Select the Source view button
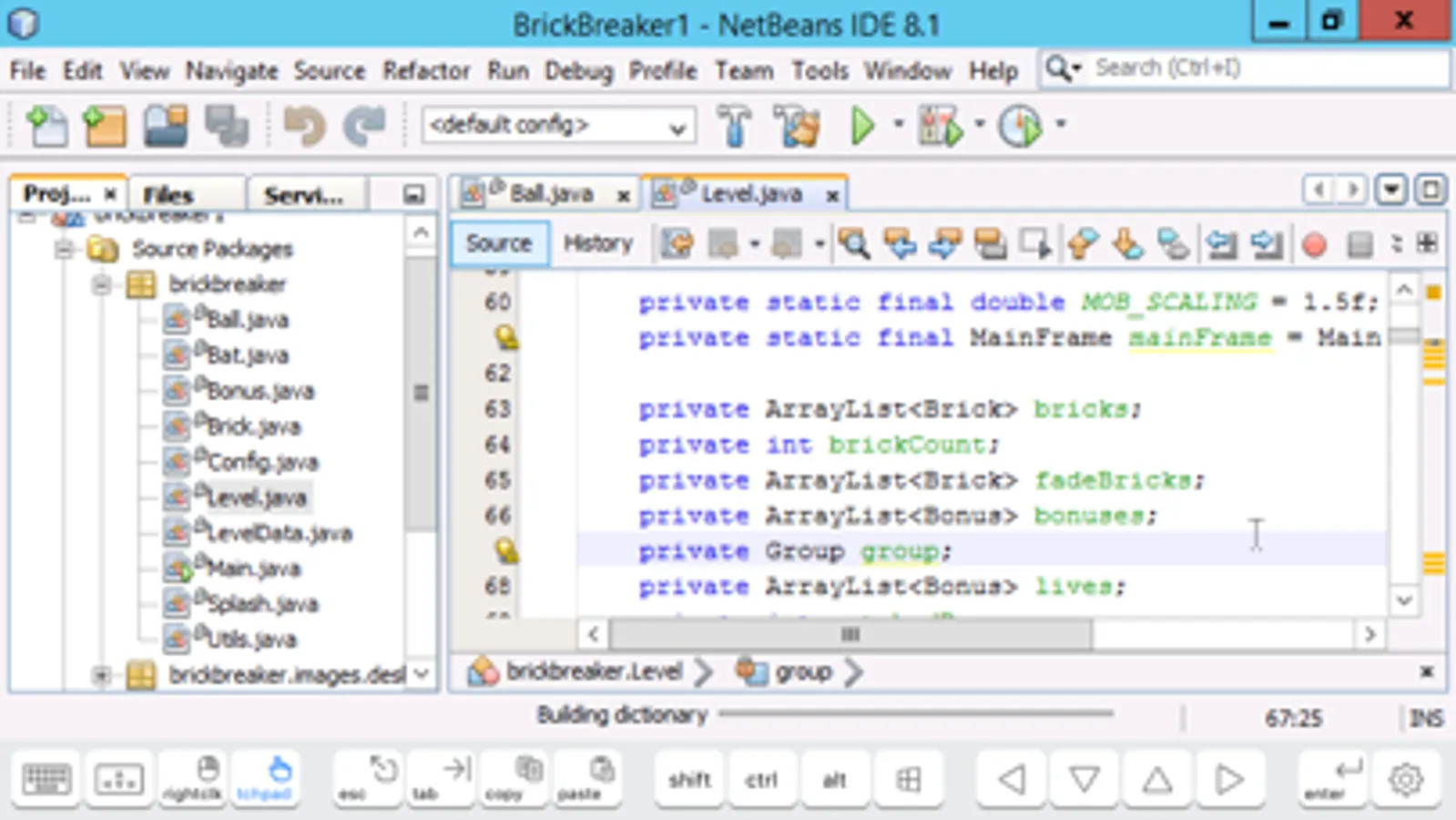This screenshot has height=820, width=1456. tap(499, 243)
